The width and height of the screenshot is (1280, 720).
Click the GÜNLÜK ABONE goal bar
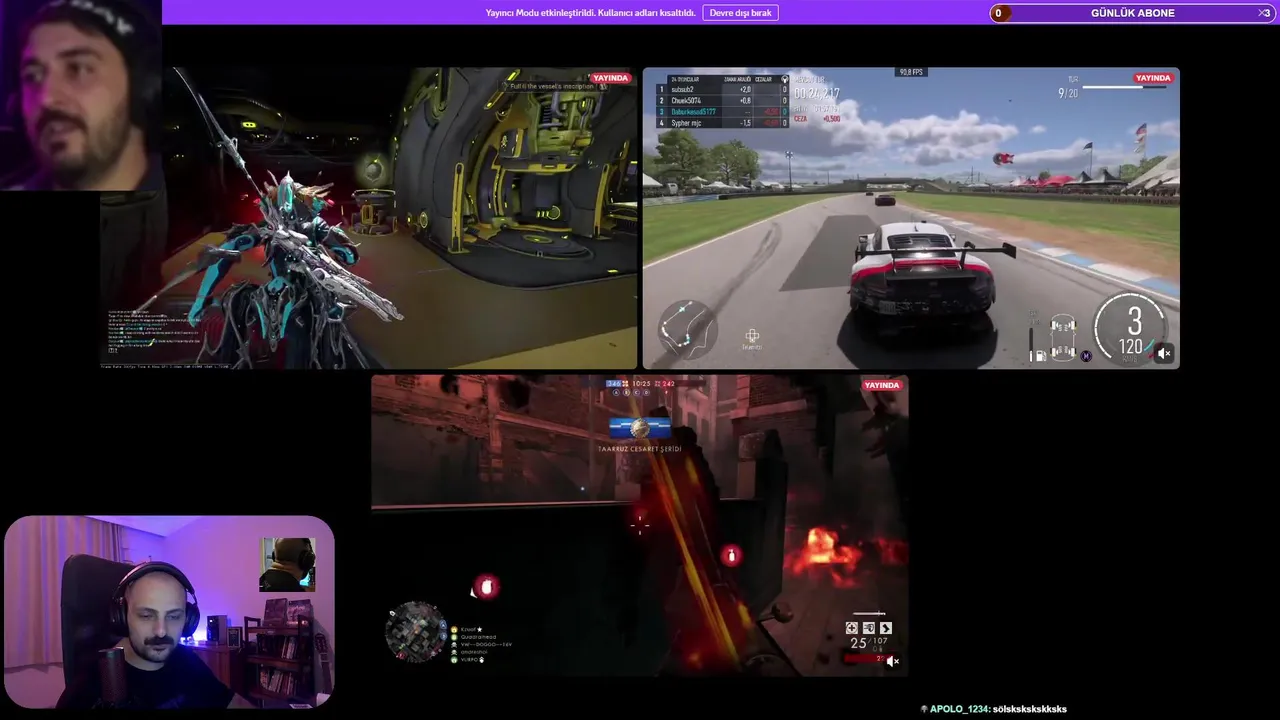(1132, 13)
